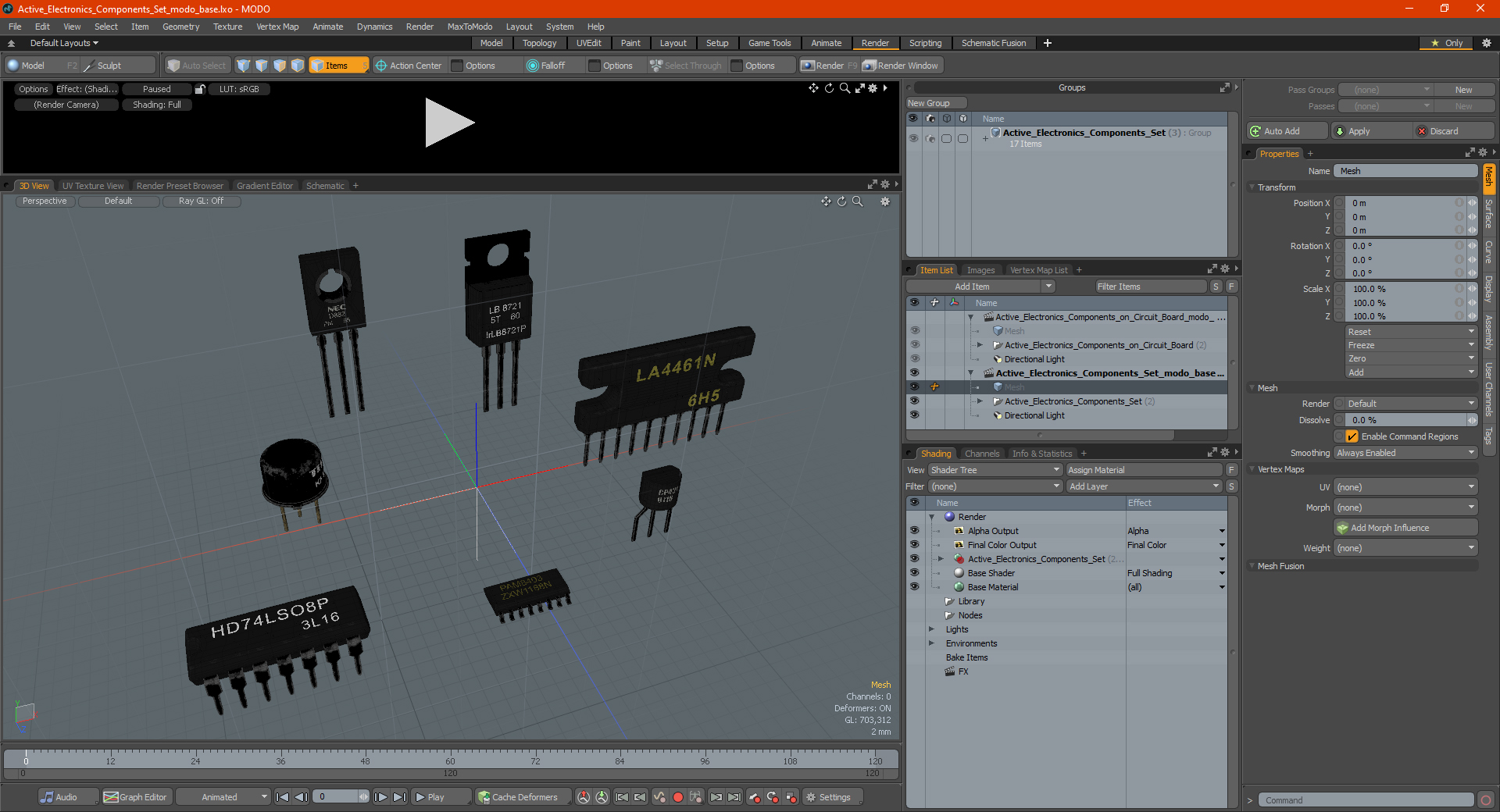
Task: Expand the Environments tree item
Action: click(931, 643)
